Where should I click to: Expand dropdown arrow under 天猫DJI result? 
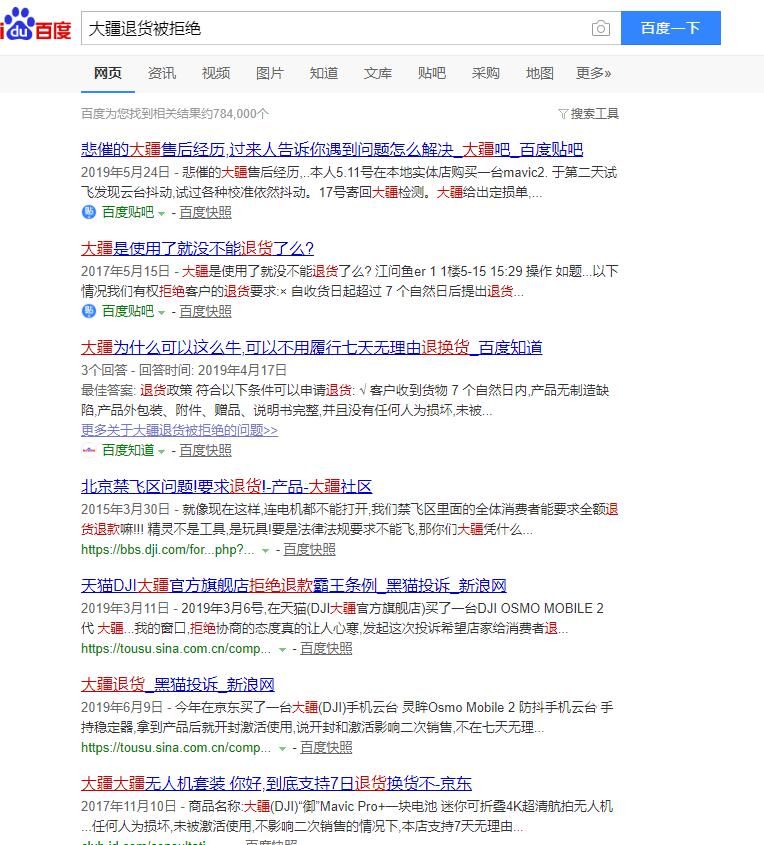[x=282, y=650]
